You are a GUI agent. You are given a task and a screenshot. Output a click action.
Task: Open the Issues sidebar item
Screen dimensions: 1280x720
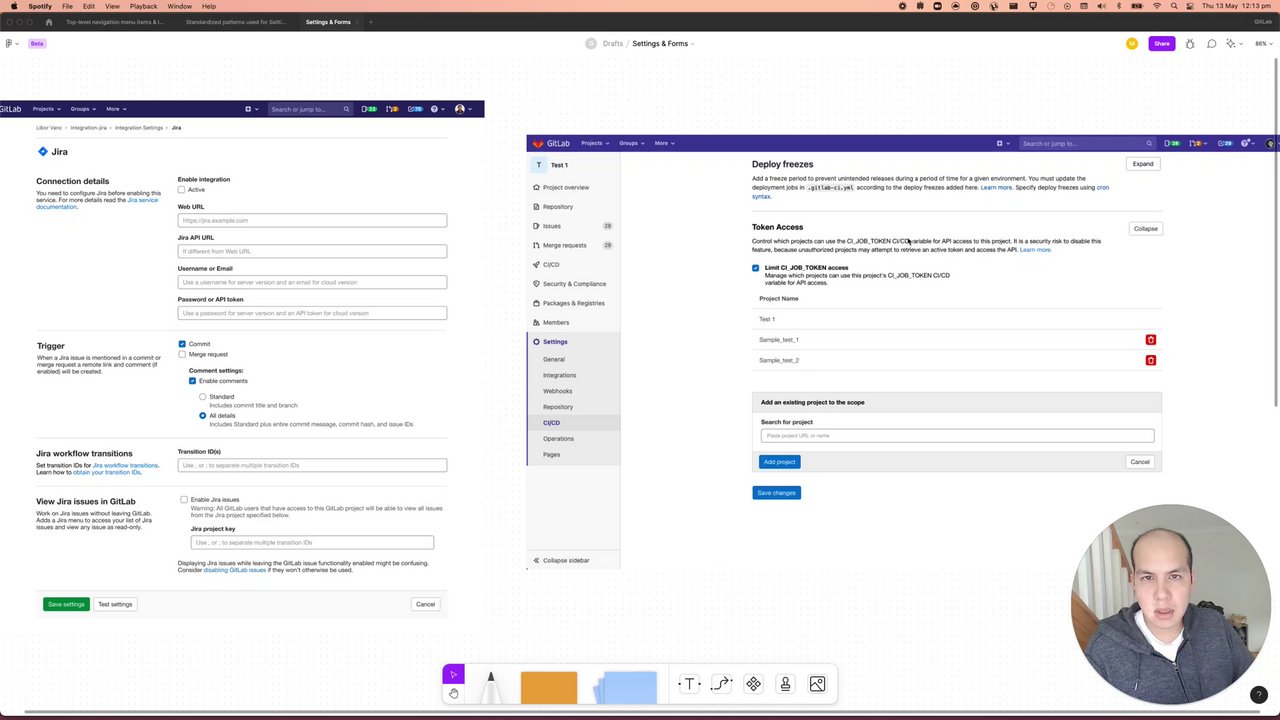[573, 226]
